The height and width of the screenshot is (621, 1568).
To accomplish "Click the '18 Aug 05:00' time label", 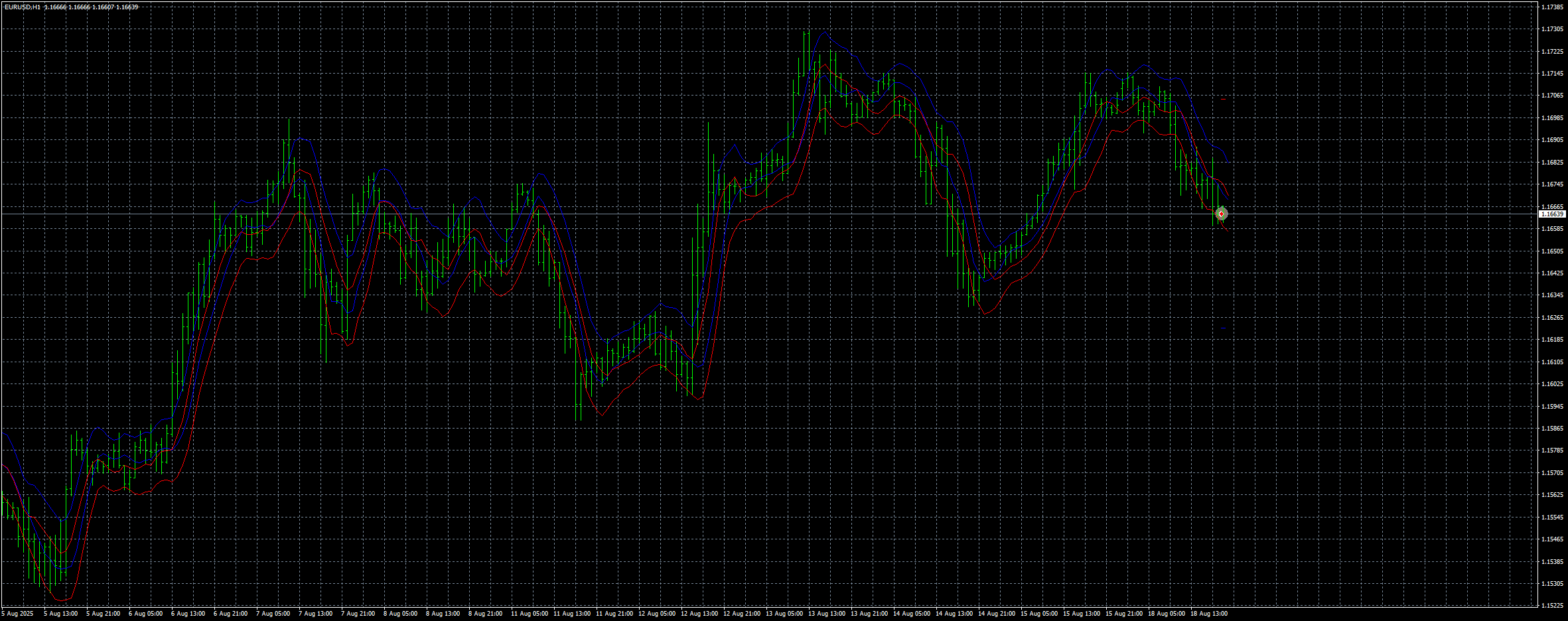I will coord(1167,614).
